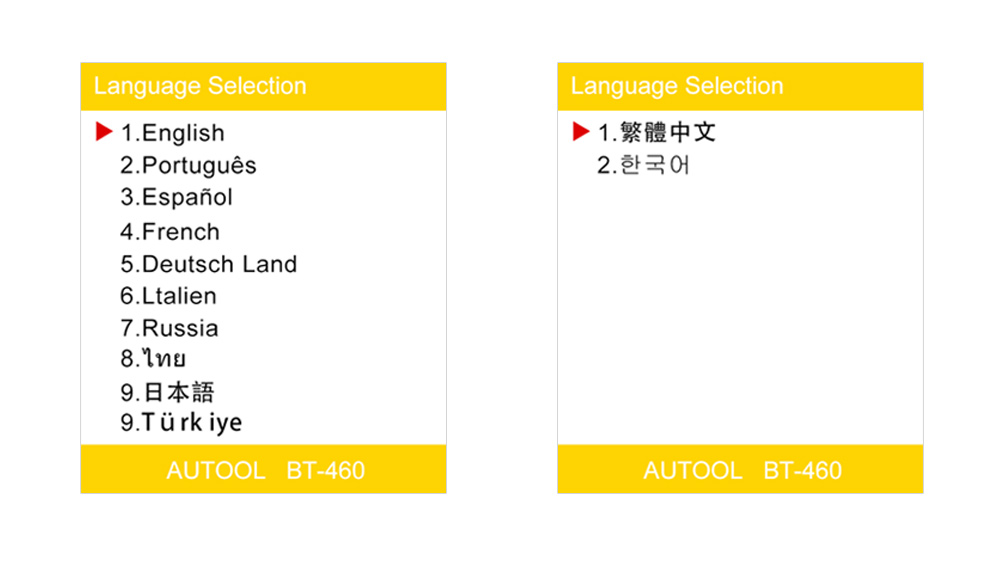The width and height of the screenshot is (1000, 586).
Task: Choose the Thai language option ไทย
Action: click(153, 360)
